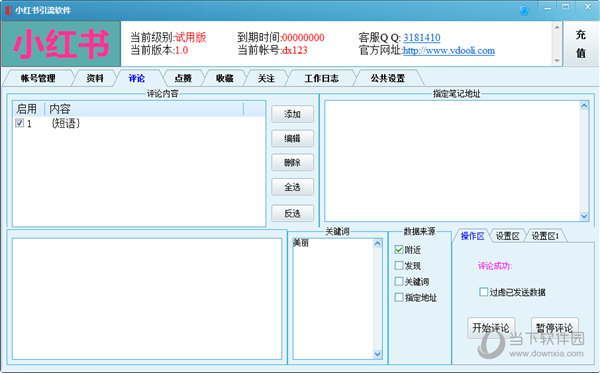
Task: Open the 点赞 tab
Action: [183, 78]
